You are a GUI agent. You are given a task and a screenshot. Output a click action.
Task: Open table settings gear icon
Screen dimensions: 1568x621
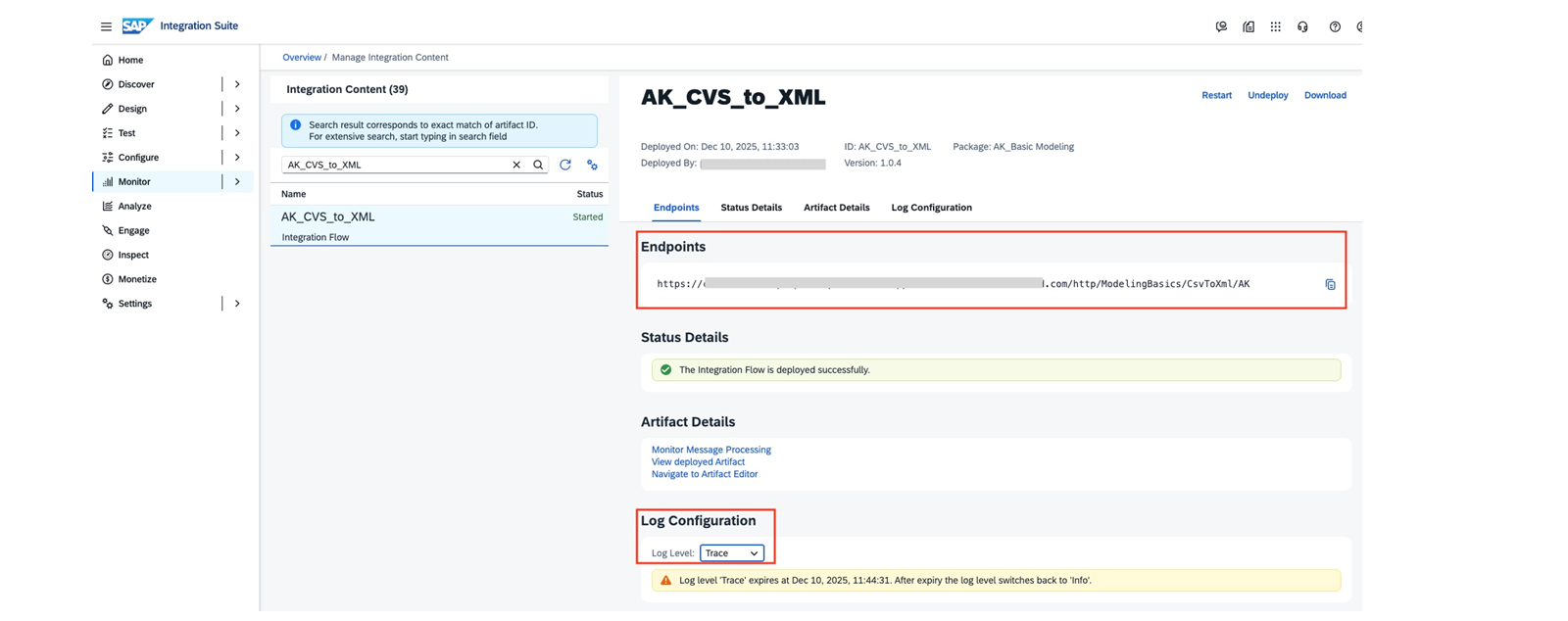(x=592, y=165)
